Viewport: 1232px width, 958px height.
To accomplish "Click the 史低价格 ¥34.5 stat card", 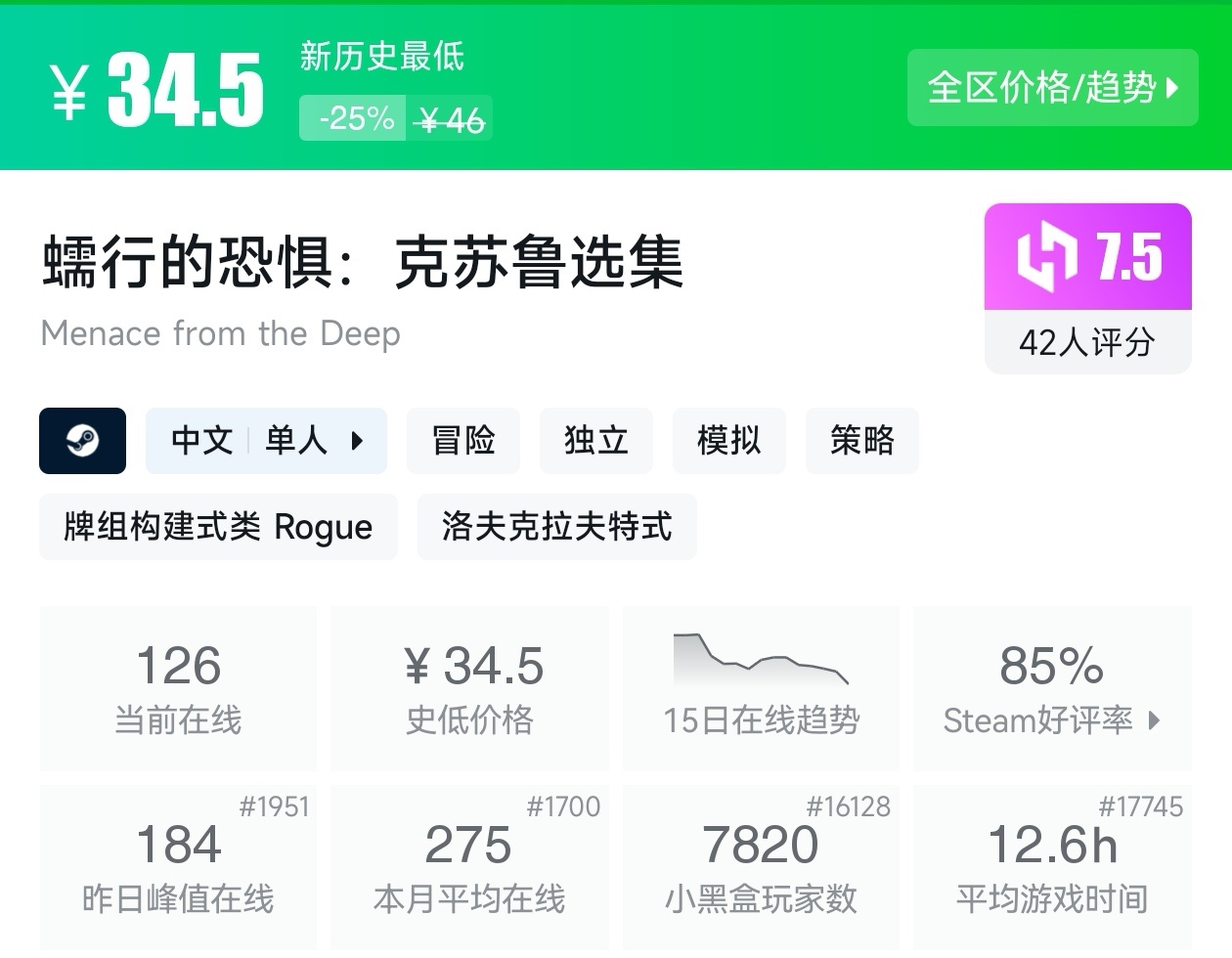I will (x=469, y=688).
